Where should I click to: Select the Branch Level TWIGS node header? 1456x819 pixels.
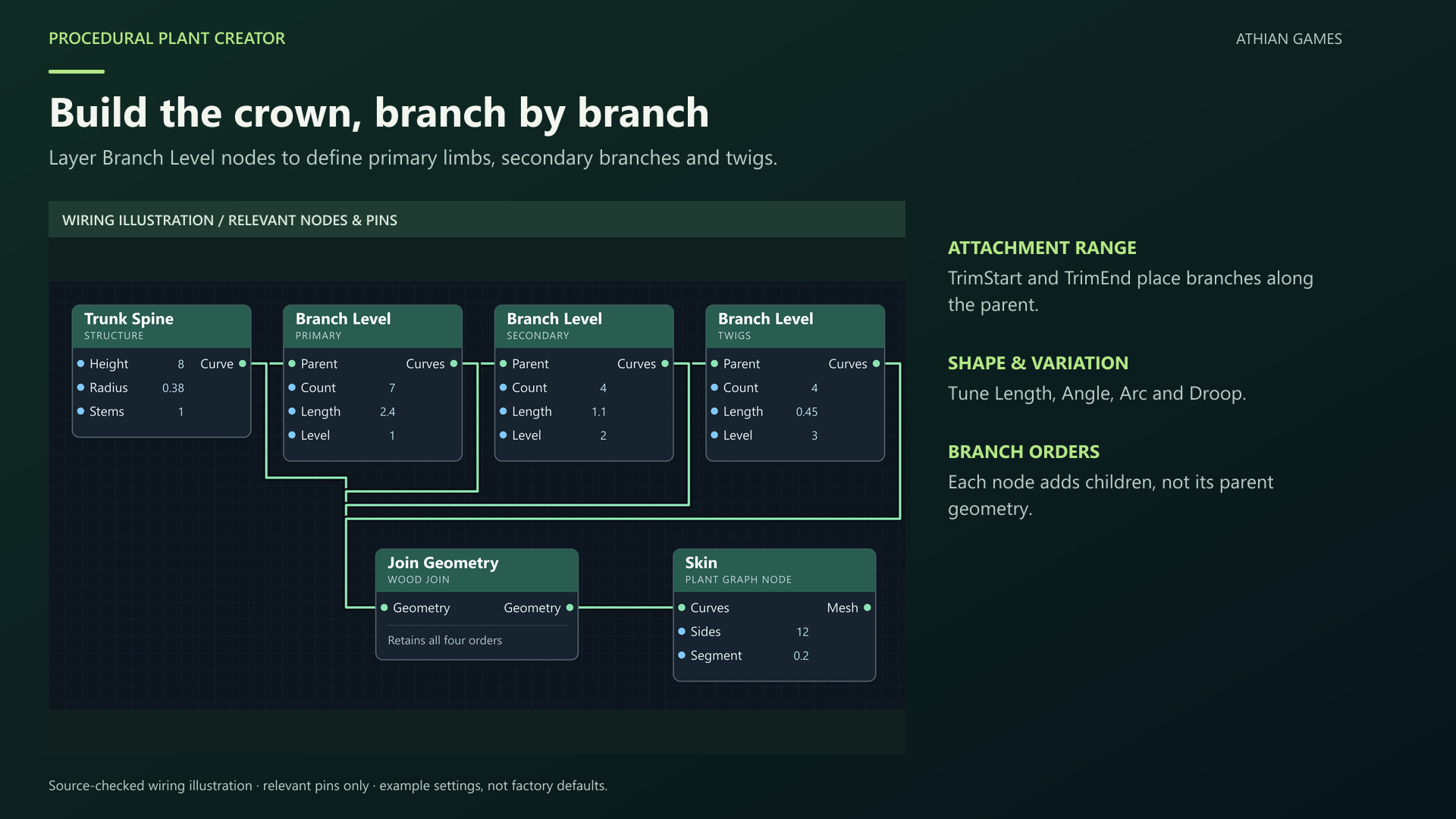[795, 327]
